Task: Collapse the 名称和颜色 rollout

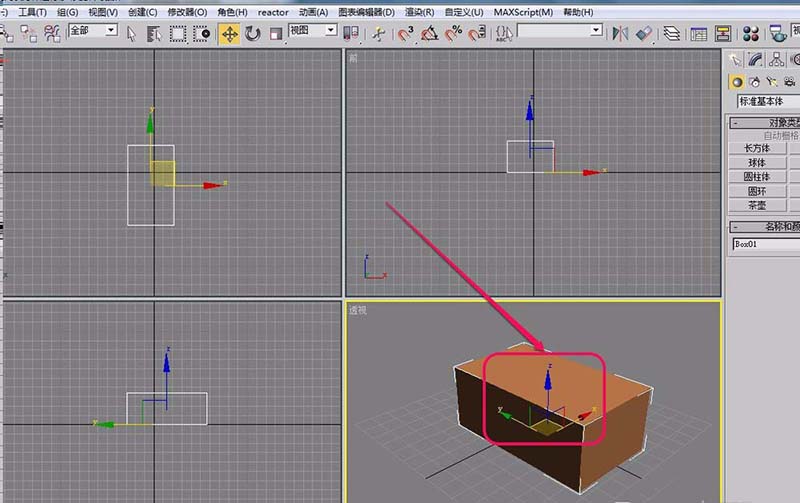Action: (x=764, y=227)
